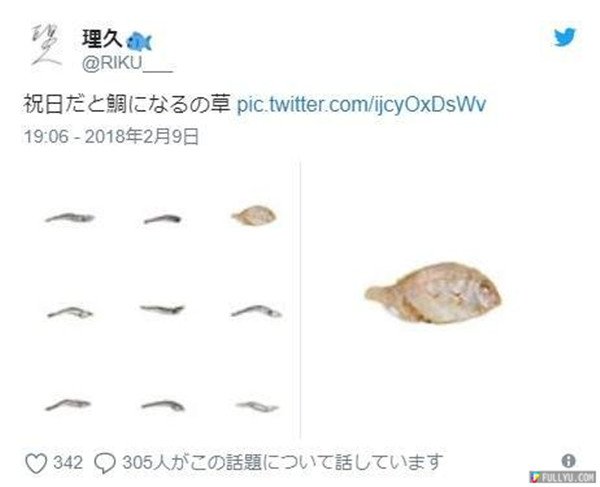Click the blue fish emoji beside name
600x487 pixels.
(x=139, y=42)
